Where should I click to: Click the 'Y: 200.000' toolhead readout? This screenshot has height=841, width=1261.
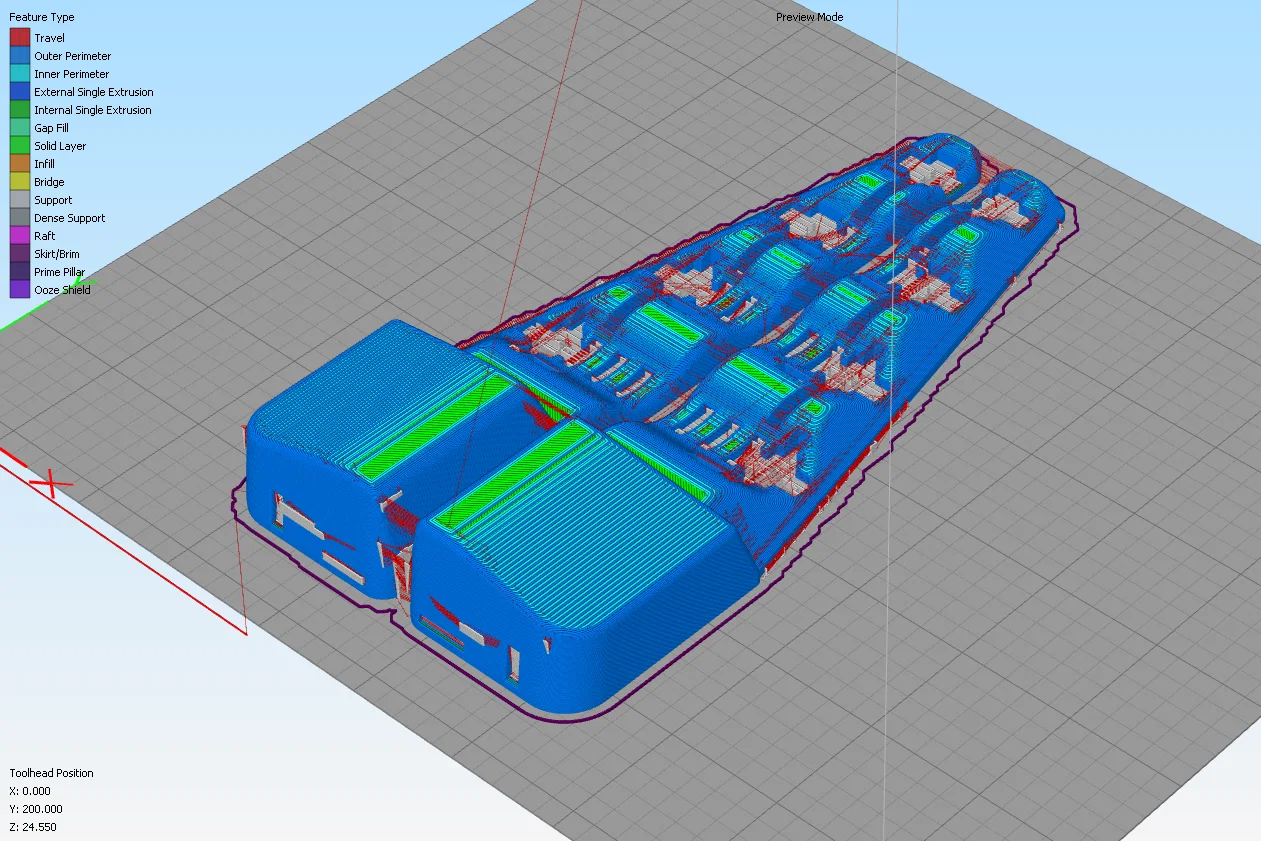(x=36, y=809)
